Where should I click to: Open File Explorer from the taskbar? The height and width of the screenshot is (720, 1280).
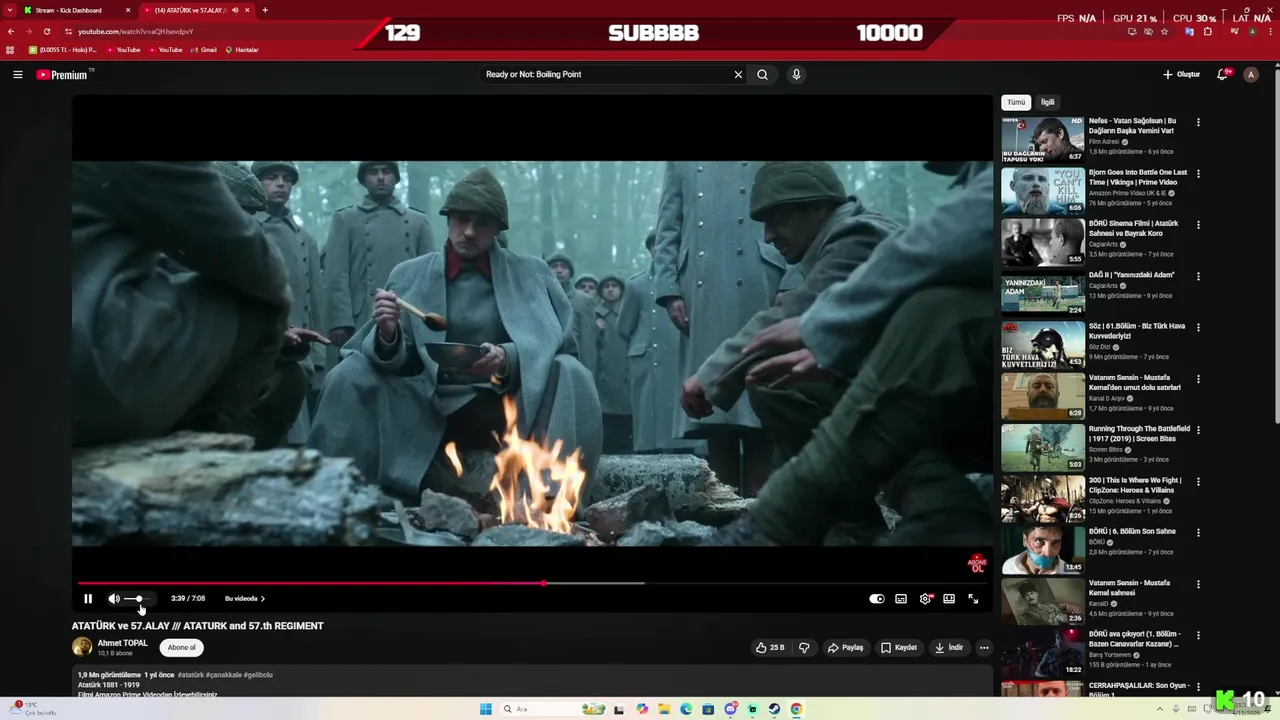tap(664, 709)
